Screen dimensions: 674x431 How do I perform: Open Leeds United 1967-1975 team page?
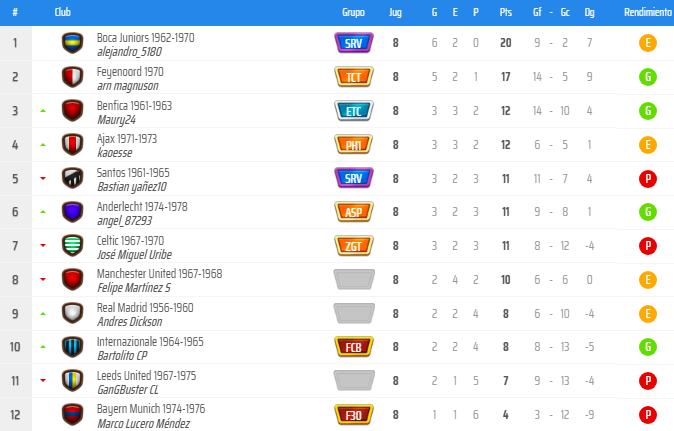point(146,376)
